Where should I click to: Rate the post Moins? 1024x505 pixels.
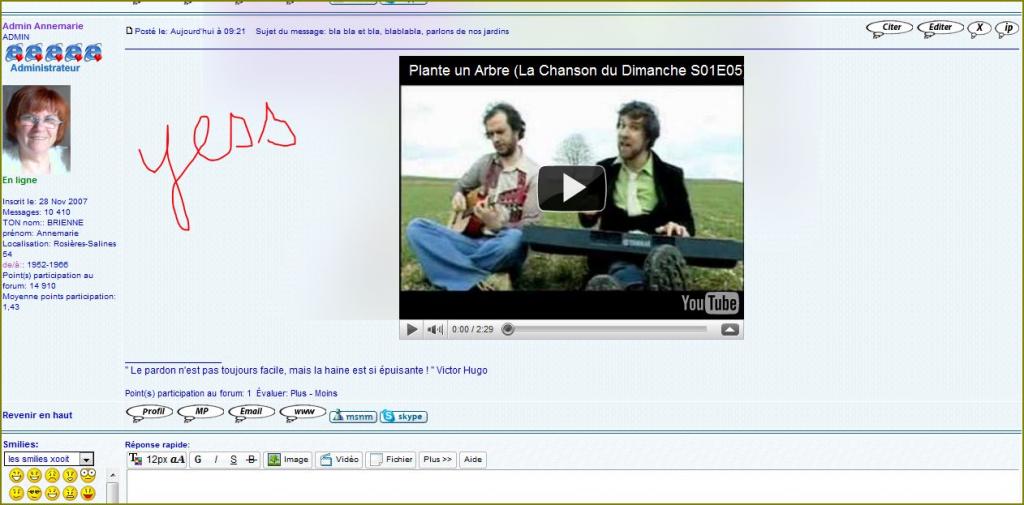point(326,393)
